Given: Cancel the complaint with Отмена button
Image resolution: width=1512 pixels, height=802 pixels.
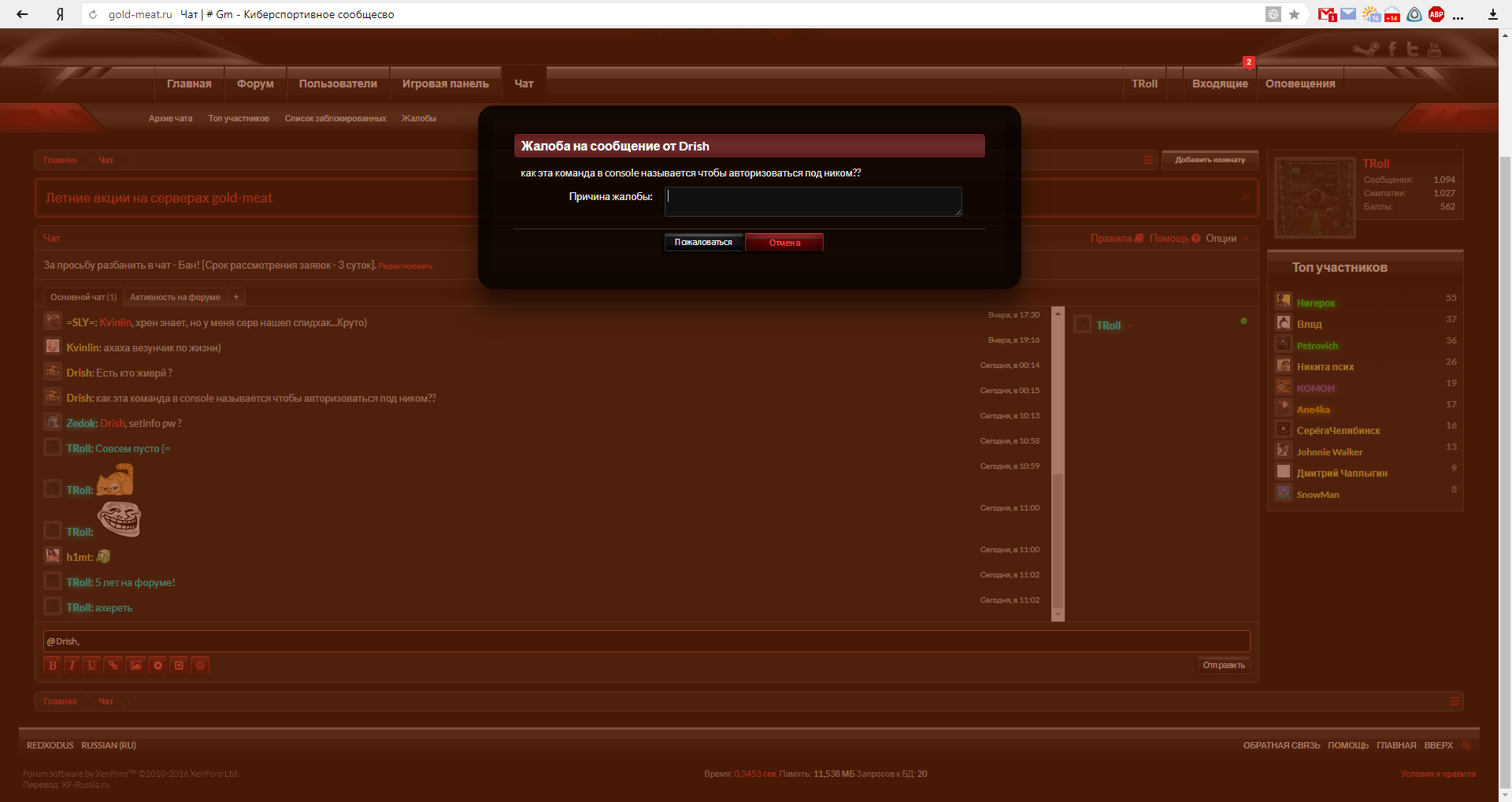Looking at the screenshot, I should (x=784, y=243).
